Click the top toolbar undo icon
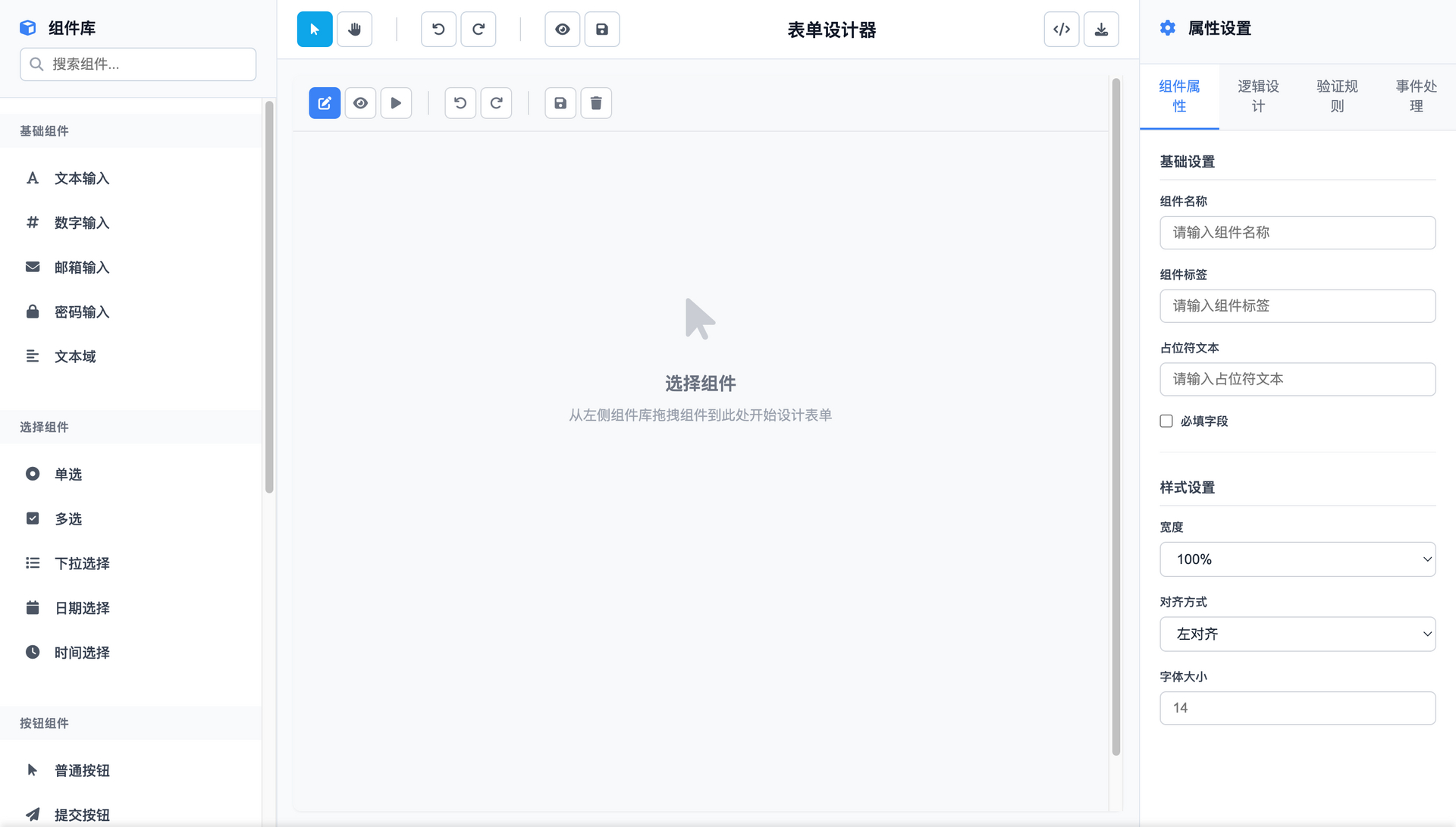 (x=438, y=30)
